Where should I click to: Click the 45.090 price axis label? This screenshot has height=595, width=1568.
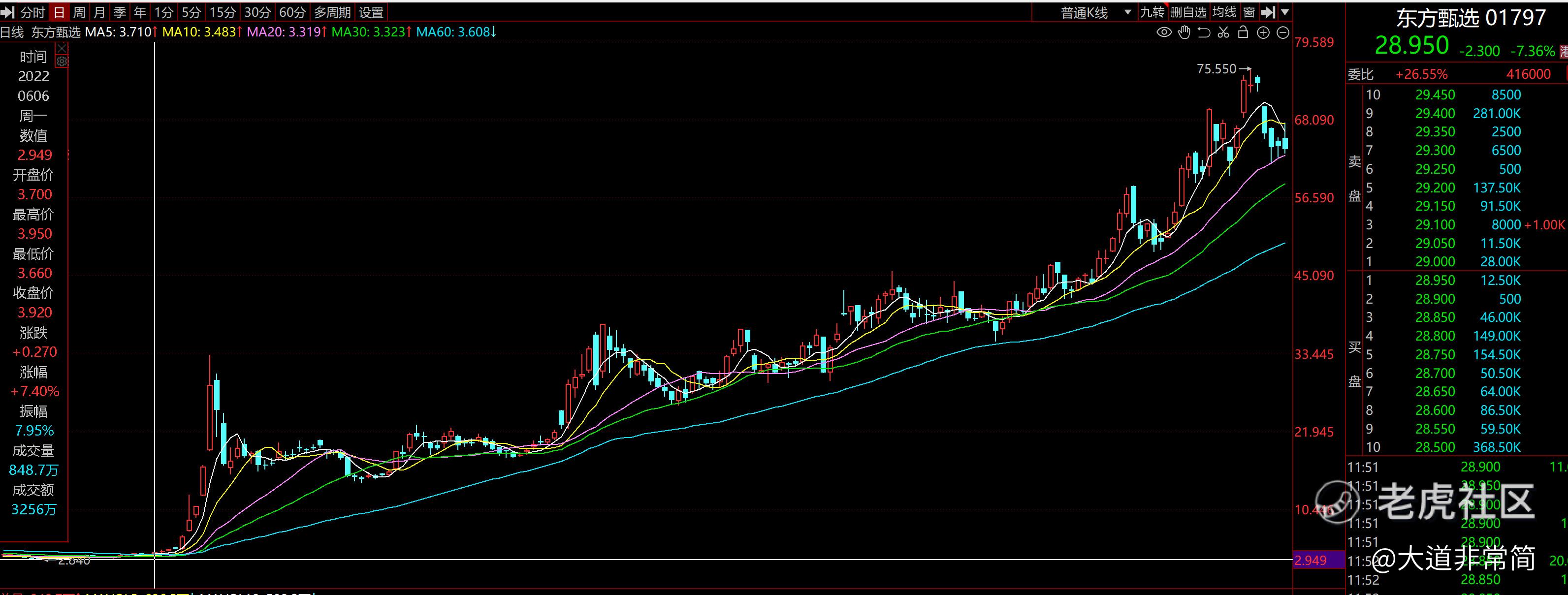1313,276
